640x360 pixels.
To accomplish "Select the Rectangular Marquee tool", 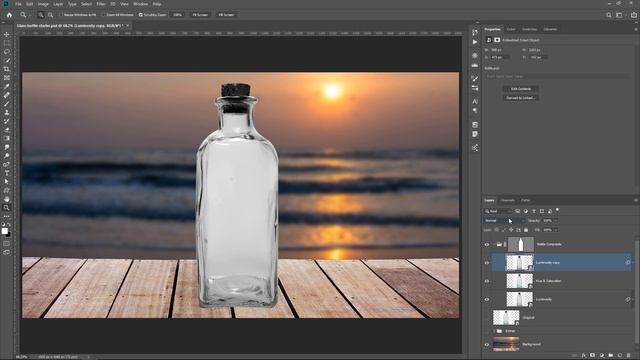I will tap(7, 43).
